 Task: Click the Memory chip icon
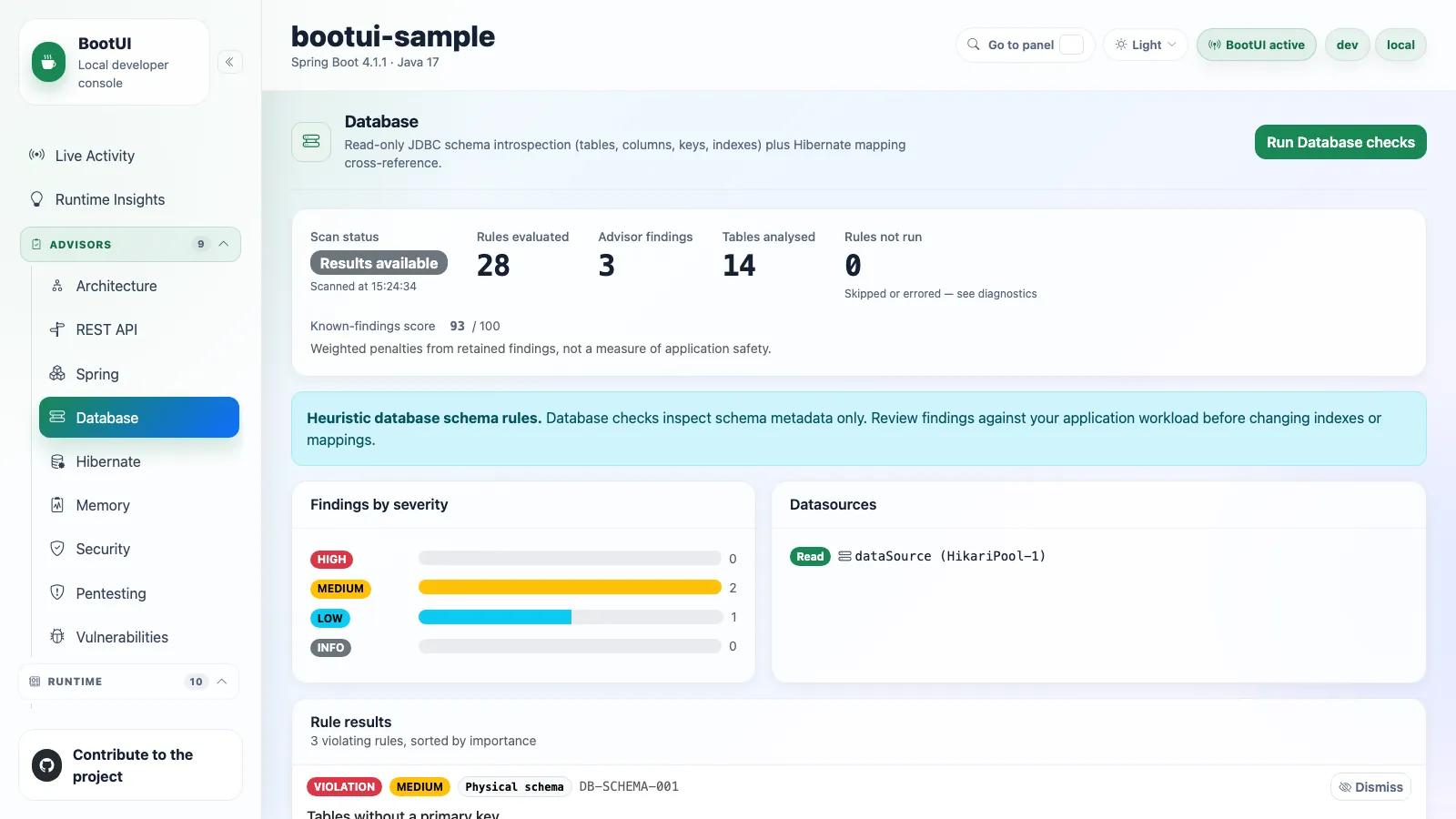(x=57, y=505)
